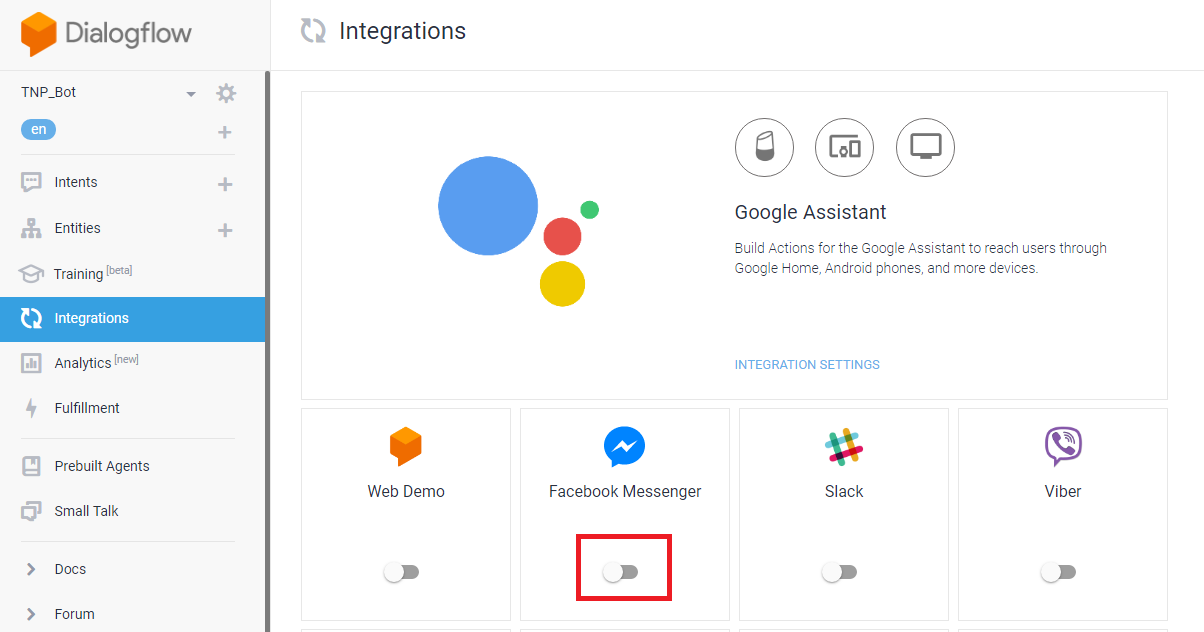Enable the Viber integration toggle
Image resolution: width=1204 pixels, height=632 pixels.
click(1058, 572)
